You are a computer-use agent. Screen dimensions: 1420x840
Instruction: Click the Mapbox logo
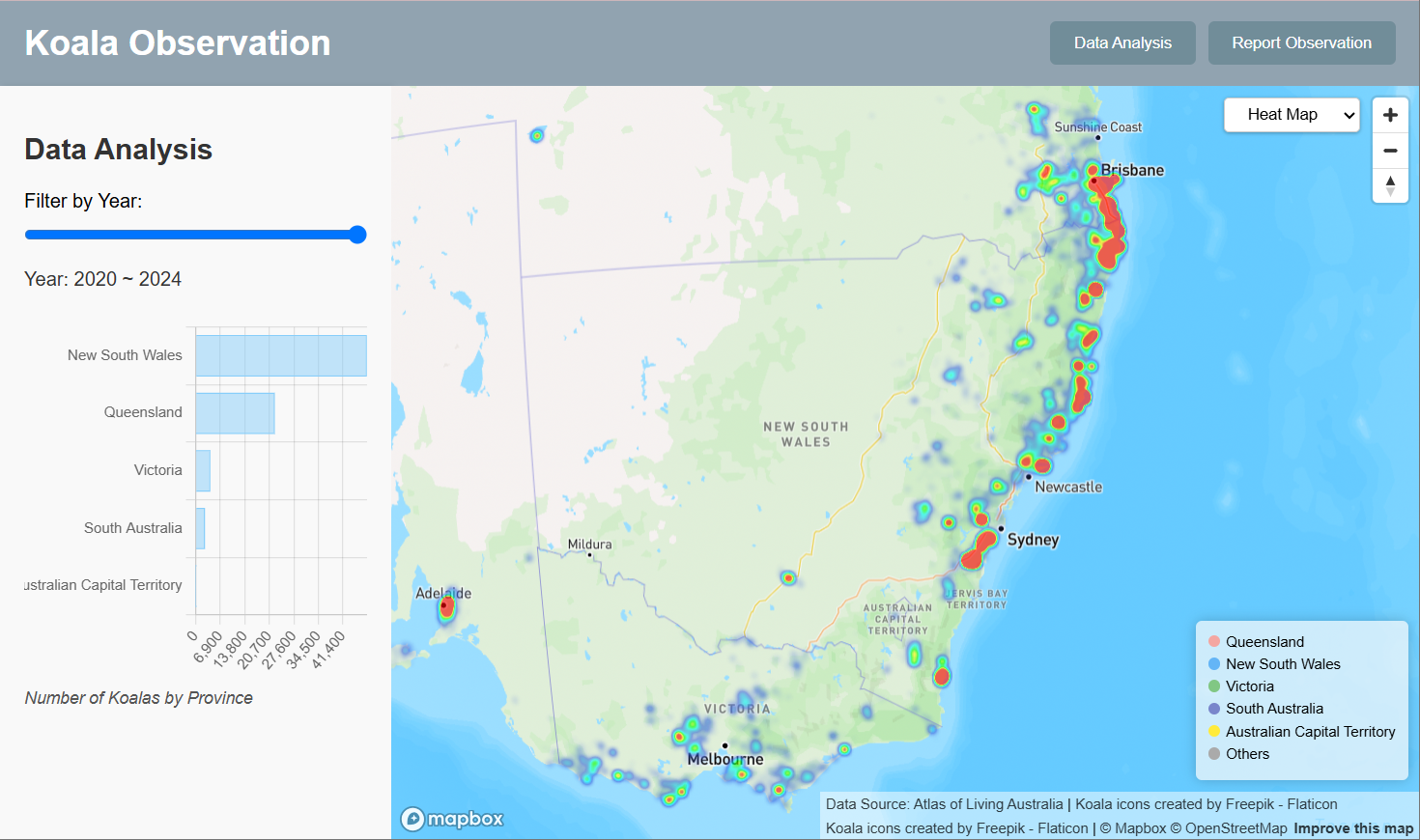[x=452, y=819]
